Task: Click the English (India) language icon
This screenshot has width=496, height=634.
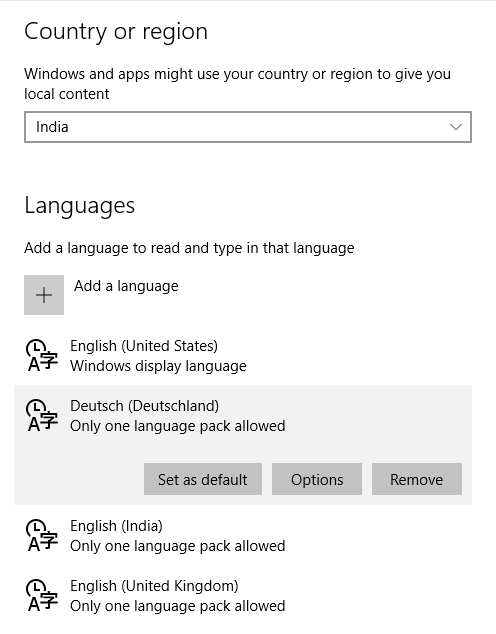Action: click(x=42, y=535)
